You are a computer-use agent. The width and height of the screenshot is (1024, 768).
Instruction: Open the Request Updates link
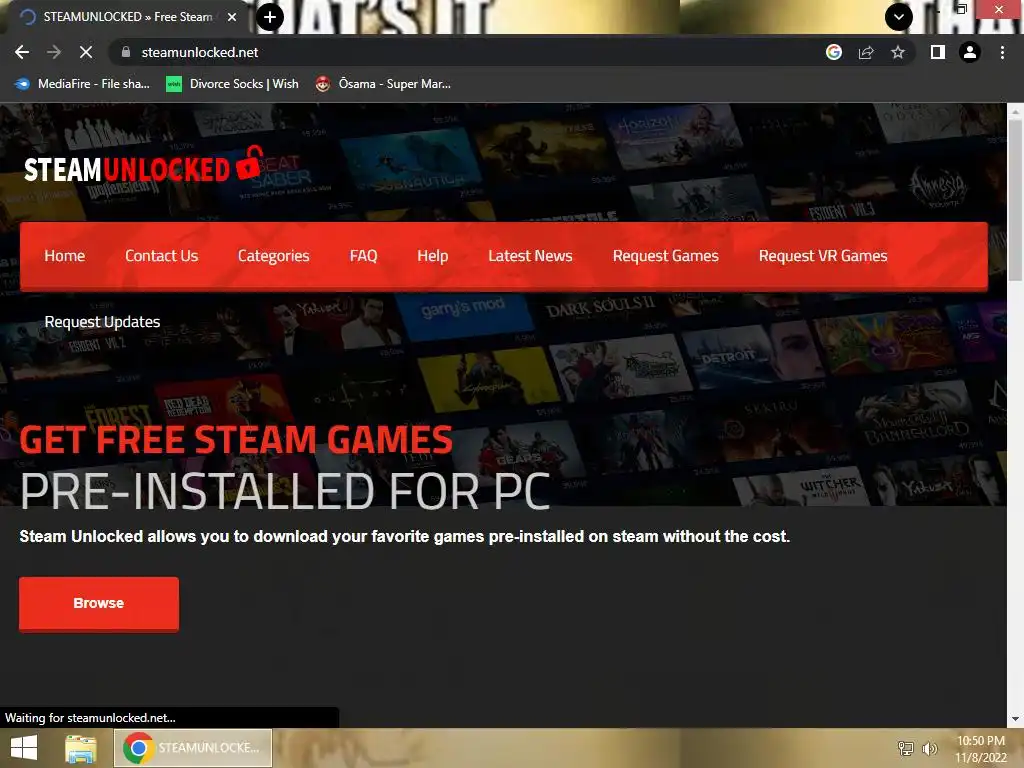point(103,322)
